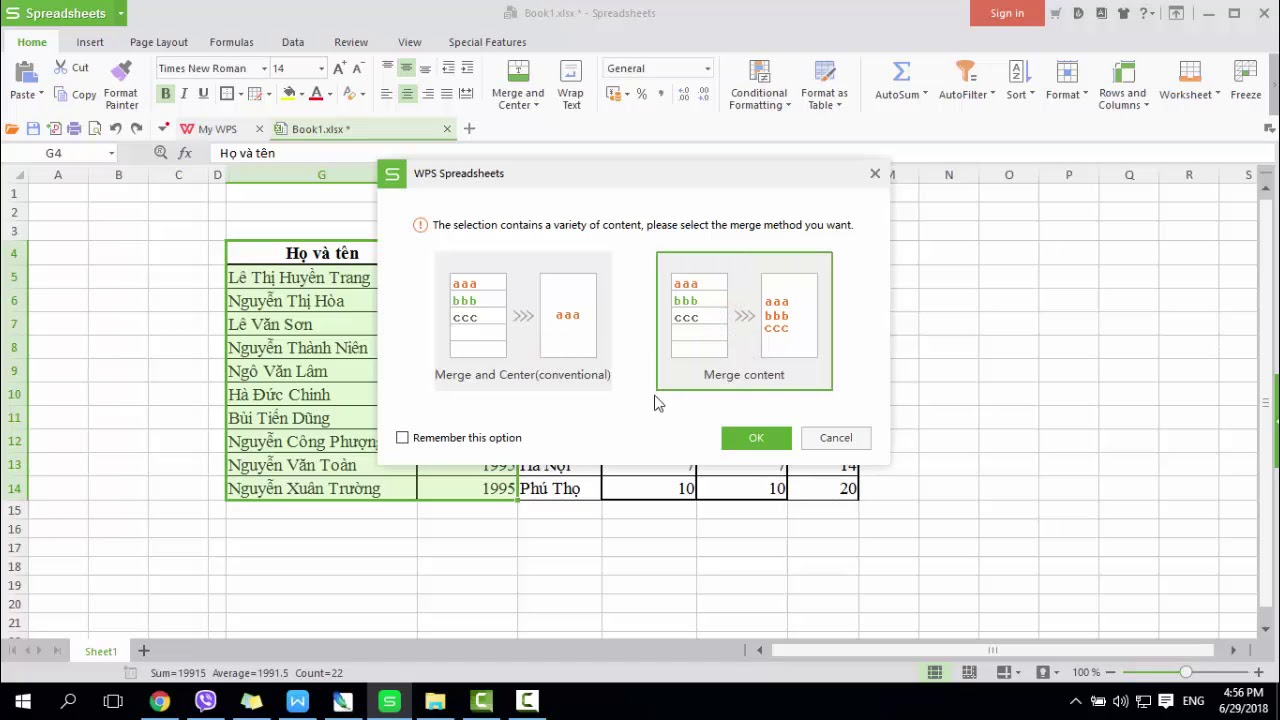Add a new sheet with the plus button
This screenshot has width=1280, height=720.
click(x=143, y=651)
